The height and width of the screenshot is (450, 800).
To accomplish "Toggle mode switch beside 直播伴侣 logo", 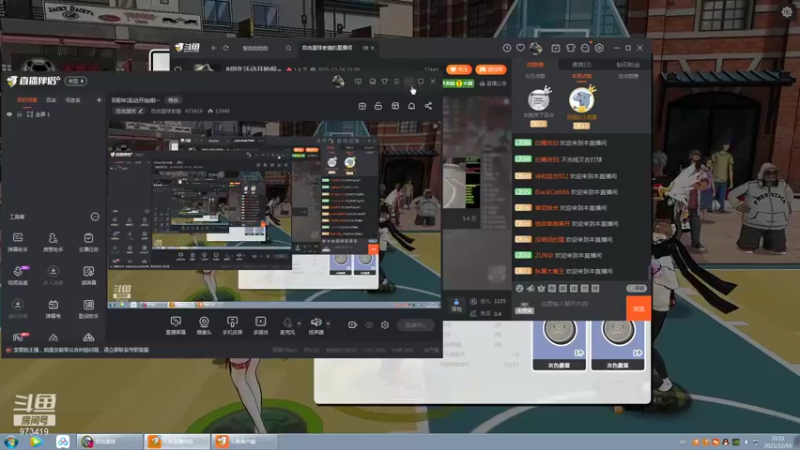I will click(76, 81).
